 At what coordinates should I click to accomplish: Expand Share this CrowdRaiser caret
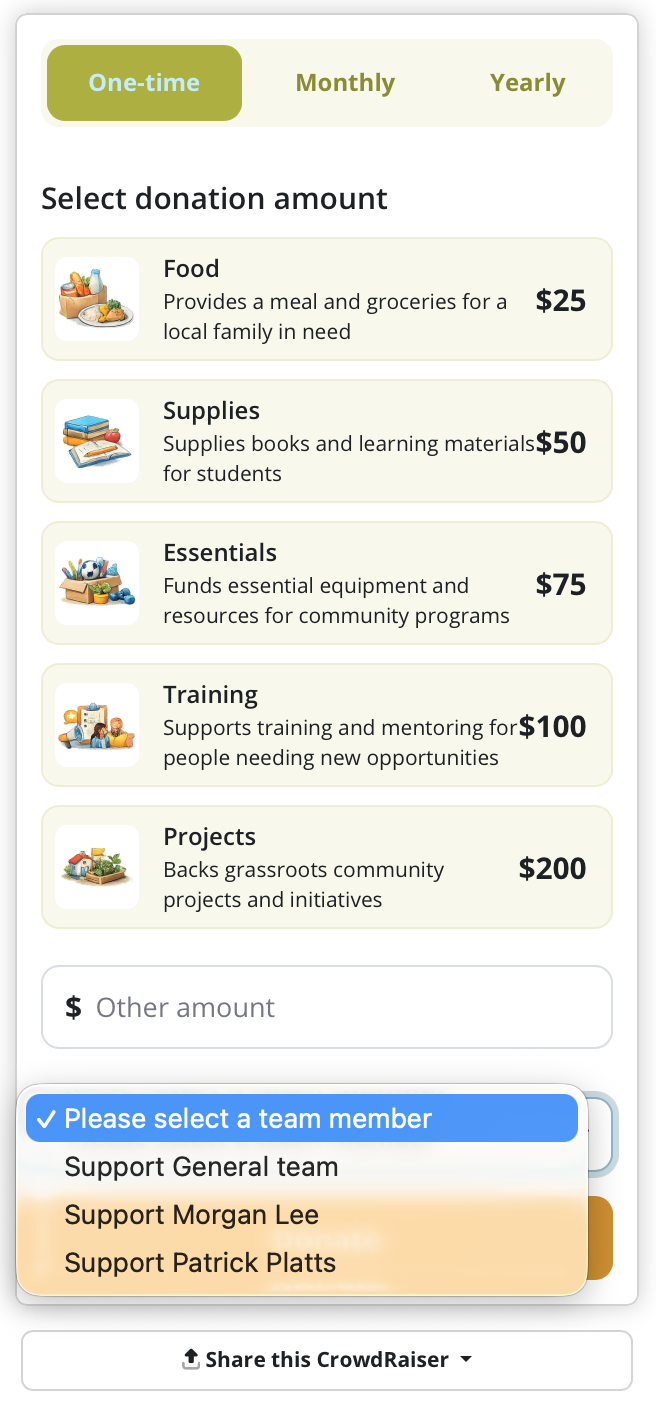466,1360
